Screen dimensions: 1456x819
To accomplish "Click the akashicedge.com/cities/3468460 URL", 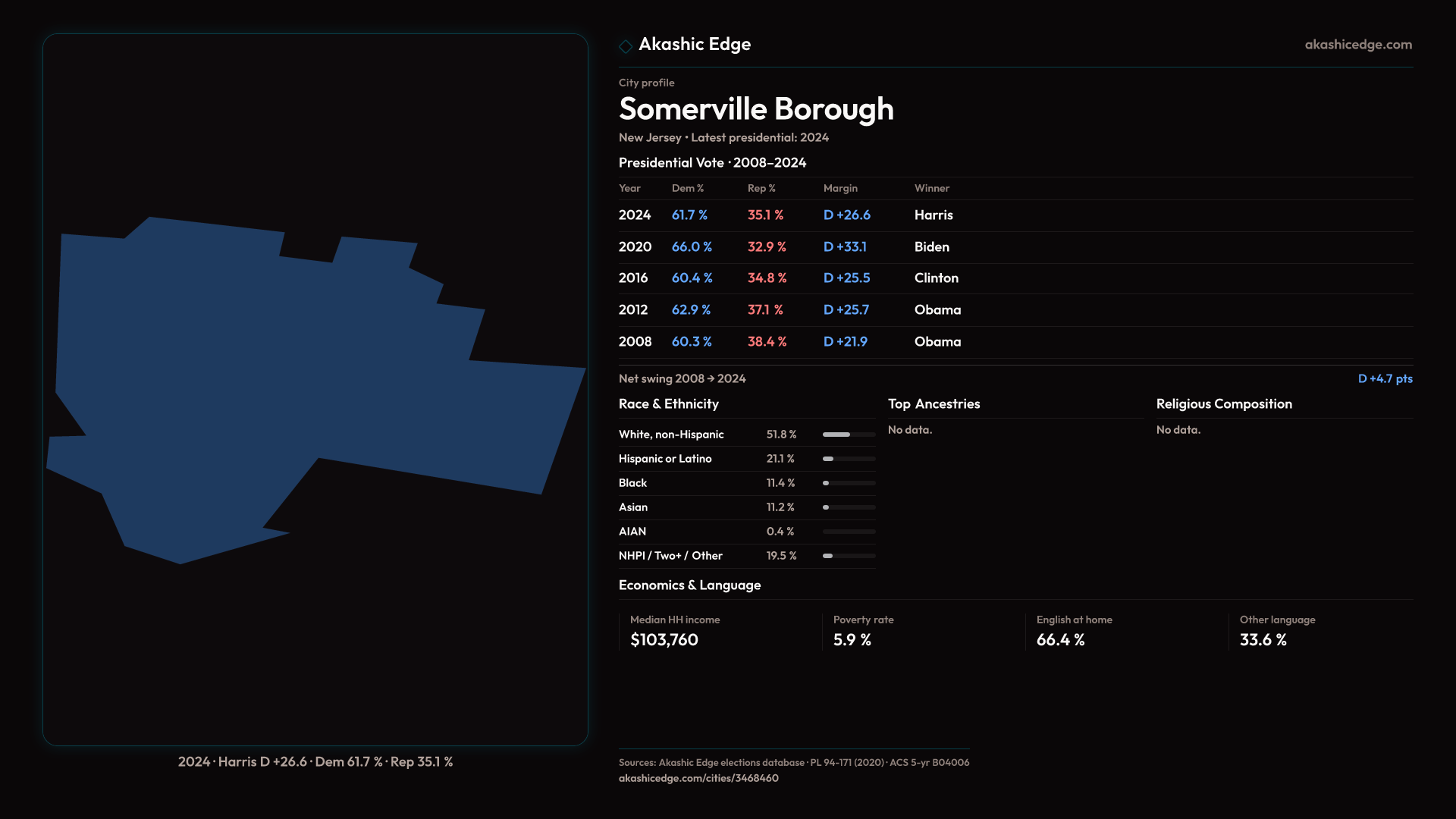I will (698, 778).
